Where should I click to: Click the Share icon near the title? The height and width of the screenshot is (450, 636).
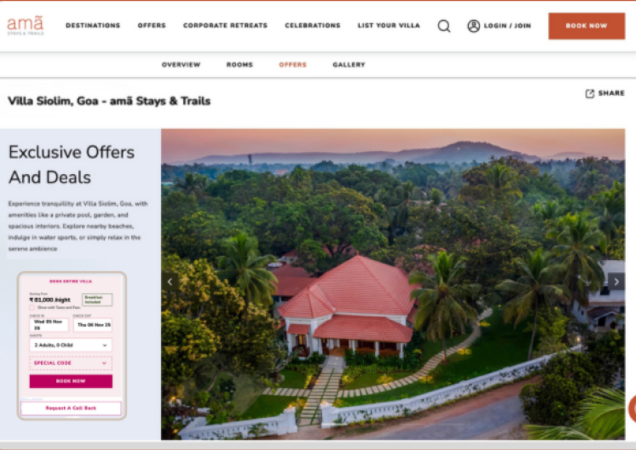click(590, 94)
